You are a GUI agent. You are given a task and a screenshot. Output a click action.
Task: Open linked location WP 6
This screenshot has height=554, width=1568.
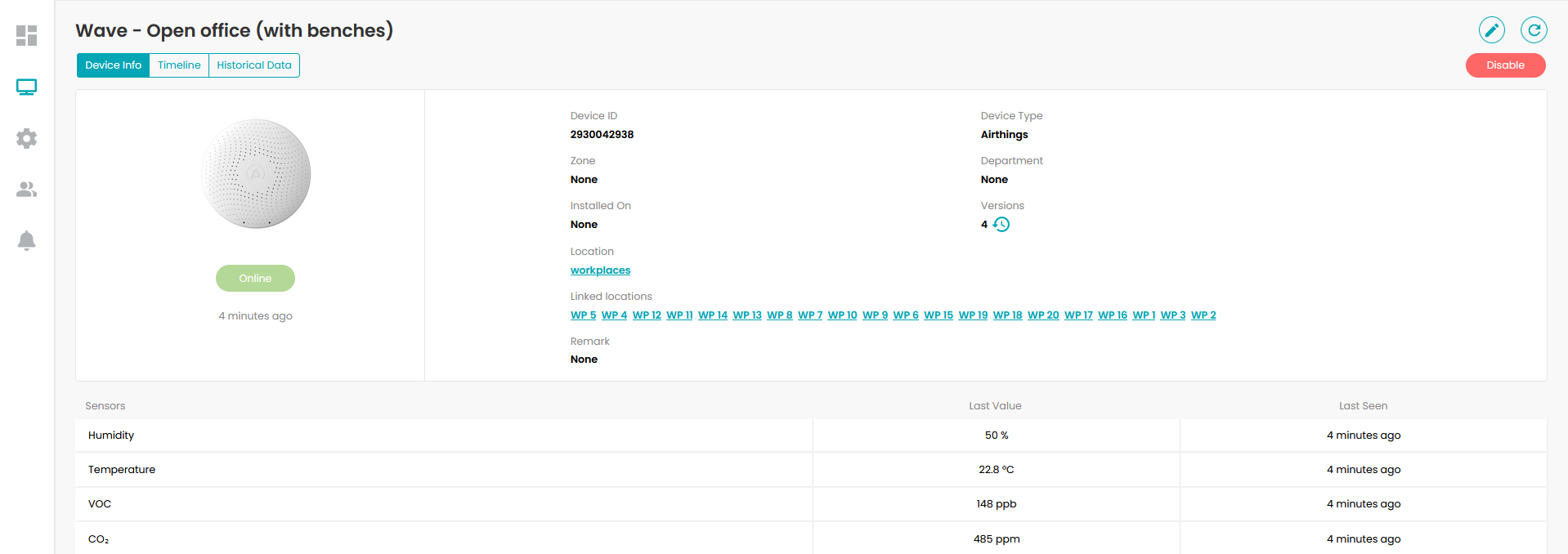coord(906,315)
